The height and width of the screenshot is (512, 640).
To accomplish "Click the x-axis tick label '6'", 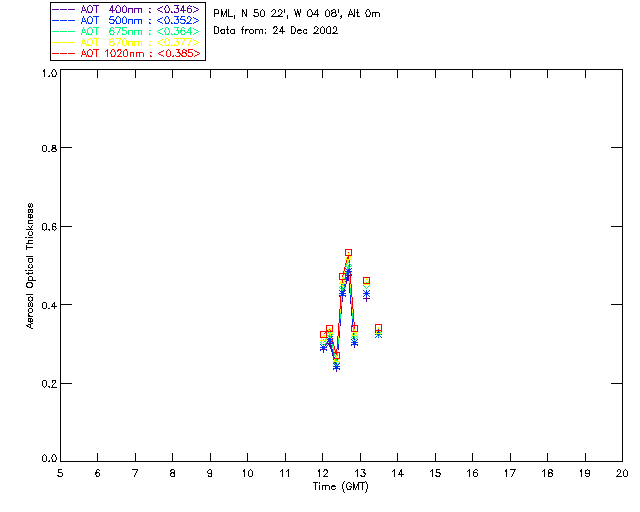I will [x=98, y=473].
